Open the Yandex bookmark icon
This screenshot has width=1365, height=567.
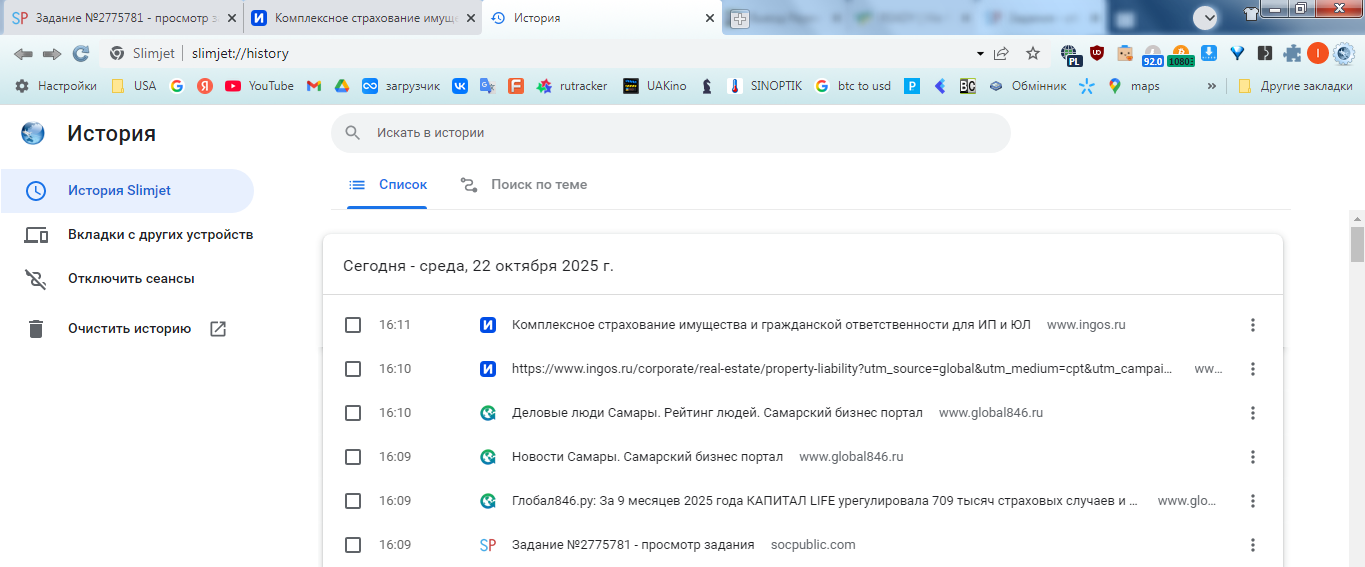(205, 86)
